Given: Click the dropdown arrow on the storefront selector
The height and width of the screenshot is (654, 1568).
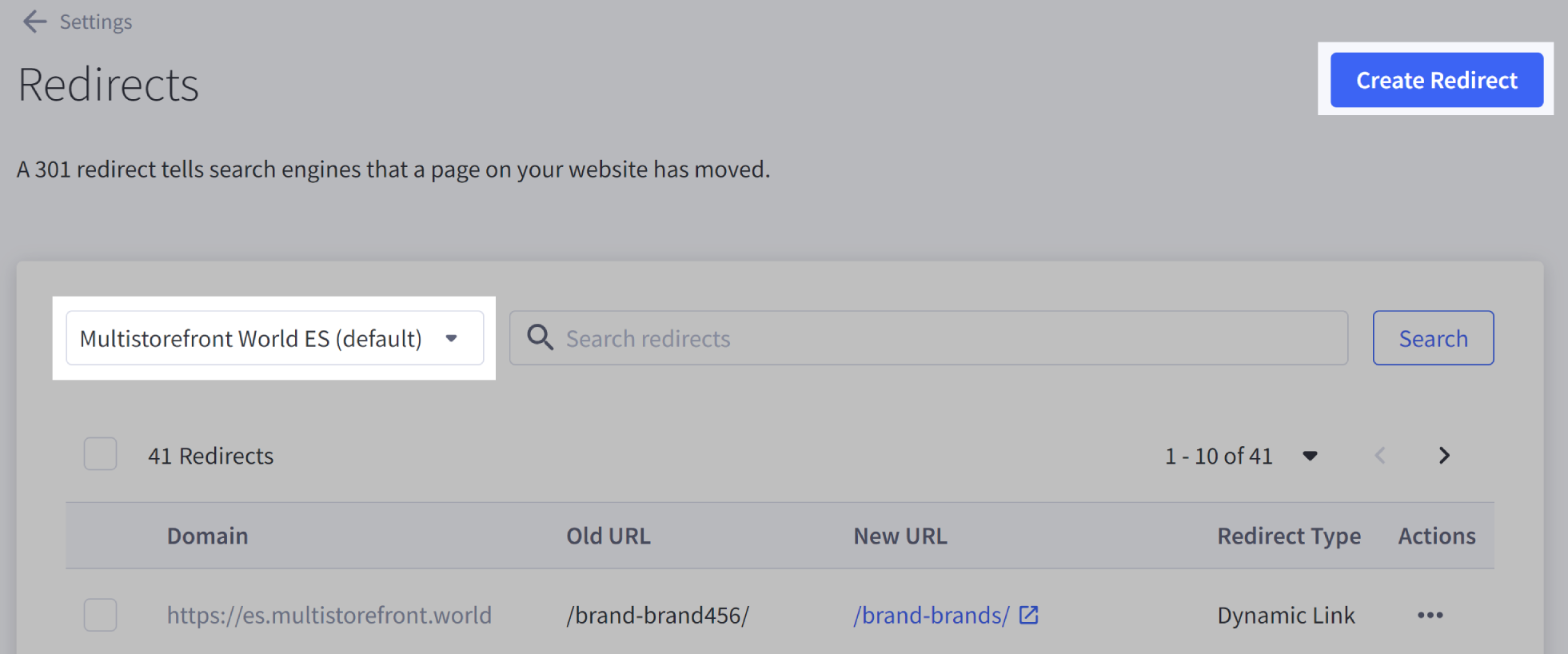Looking at the screenshot, I should (x=452, y=338).
